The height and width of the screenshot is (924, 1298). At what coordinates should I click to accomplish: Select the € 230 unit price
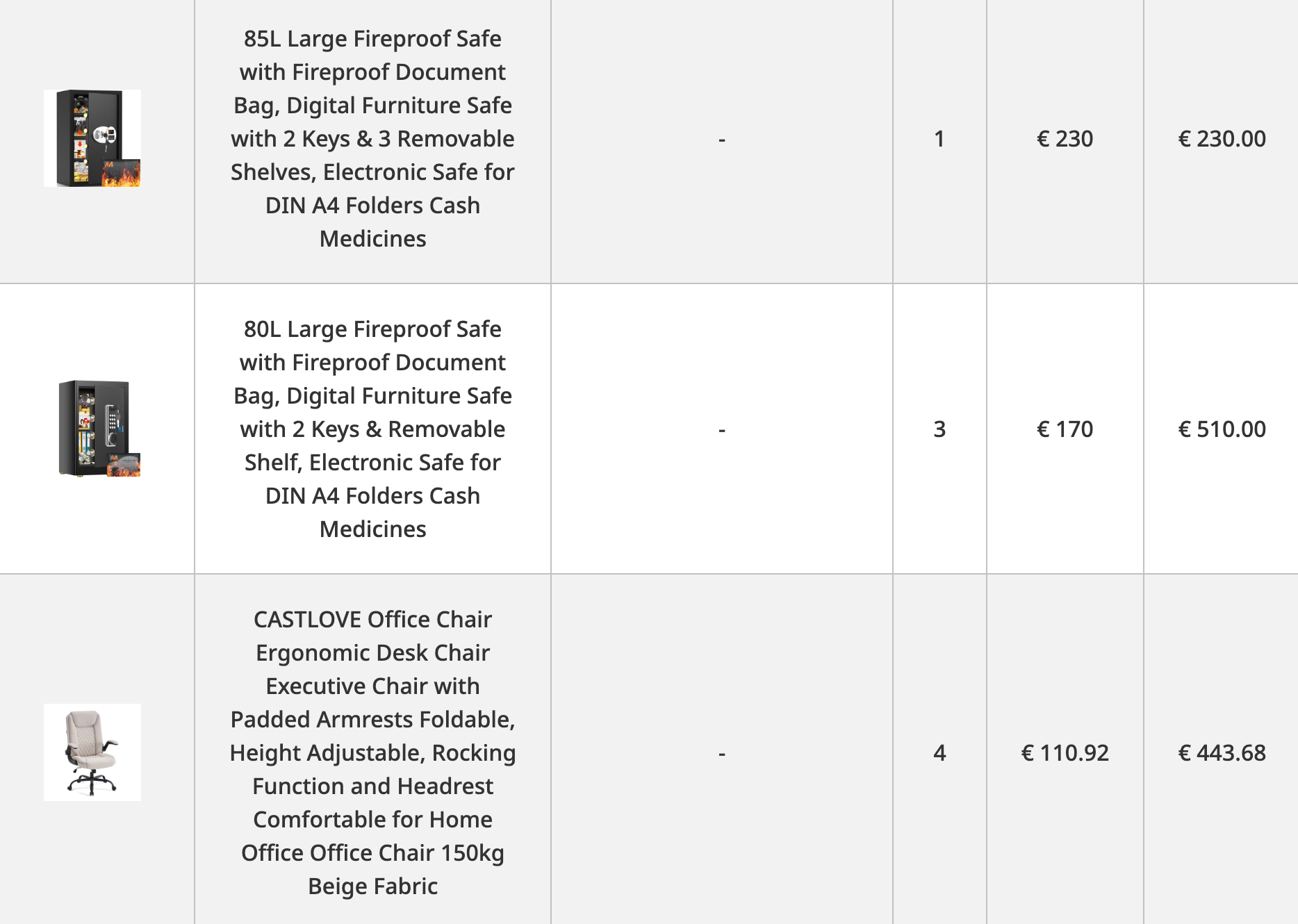tap(1065, 139)
